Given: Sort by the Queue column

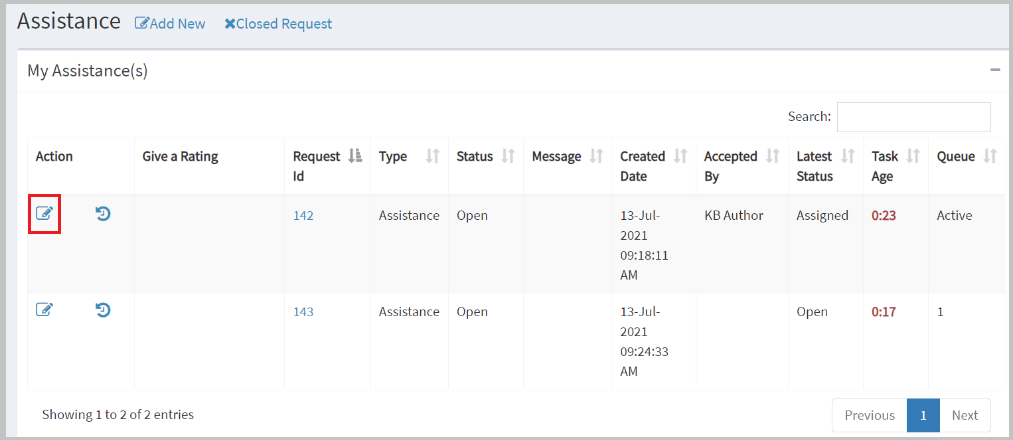Looking at the screenshot, I should click(x=966, y=166).
